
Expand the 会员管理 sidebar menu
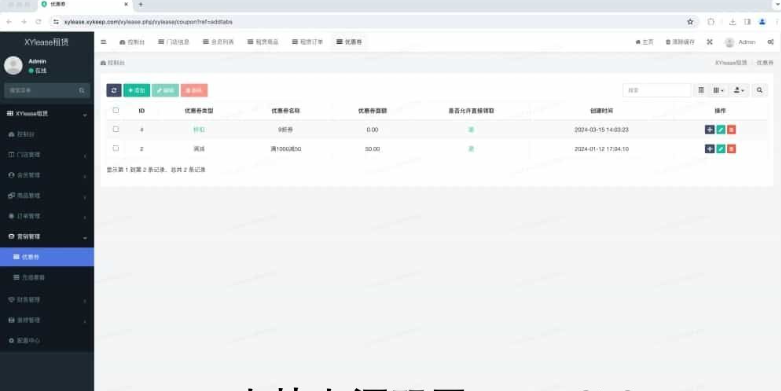coord(47,175)
